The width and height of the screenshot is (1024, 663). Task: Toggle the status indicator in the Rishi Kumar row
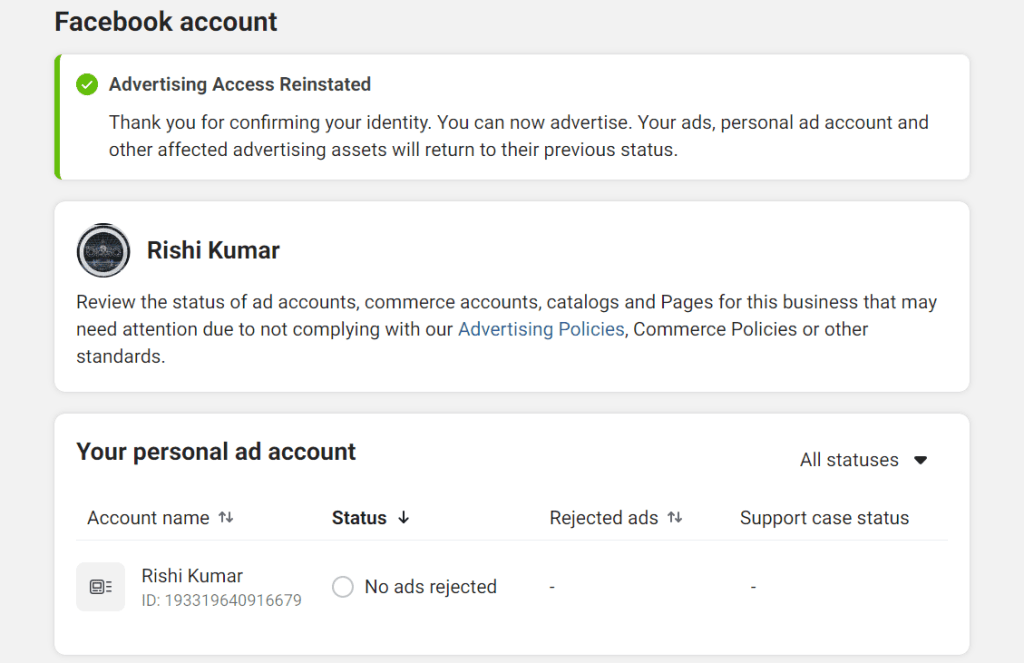click(x=342, y=587)
